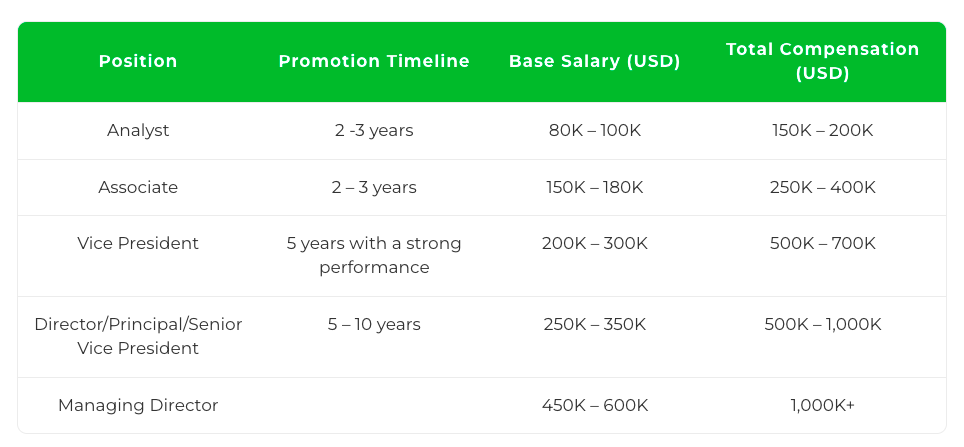
Task: Click the 200K – 300K base salary
Action: 595,243
